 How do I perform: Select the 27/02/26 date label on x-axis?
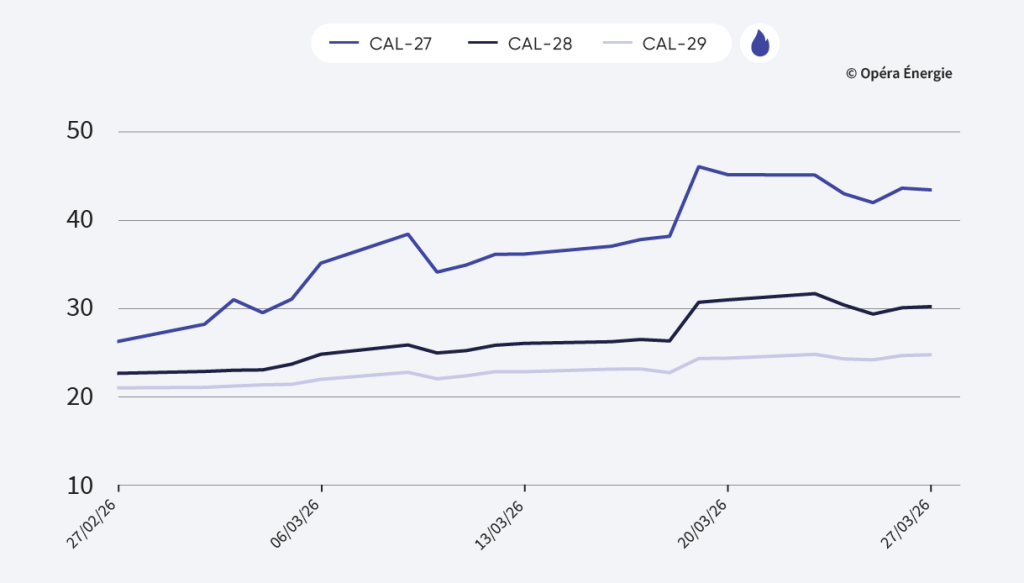click(93, 522)
